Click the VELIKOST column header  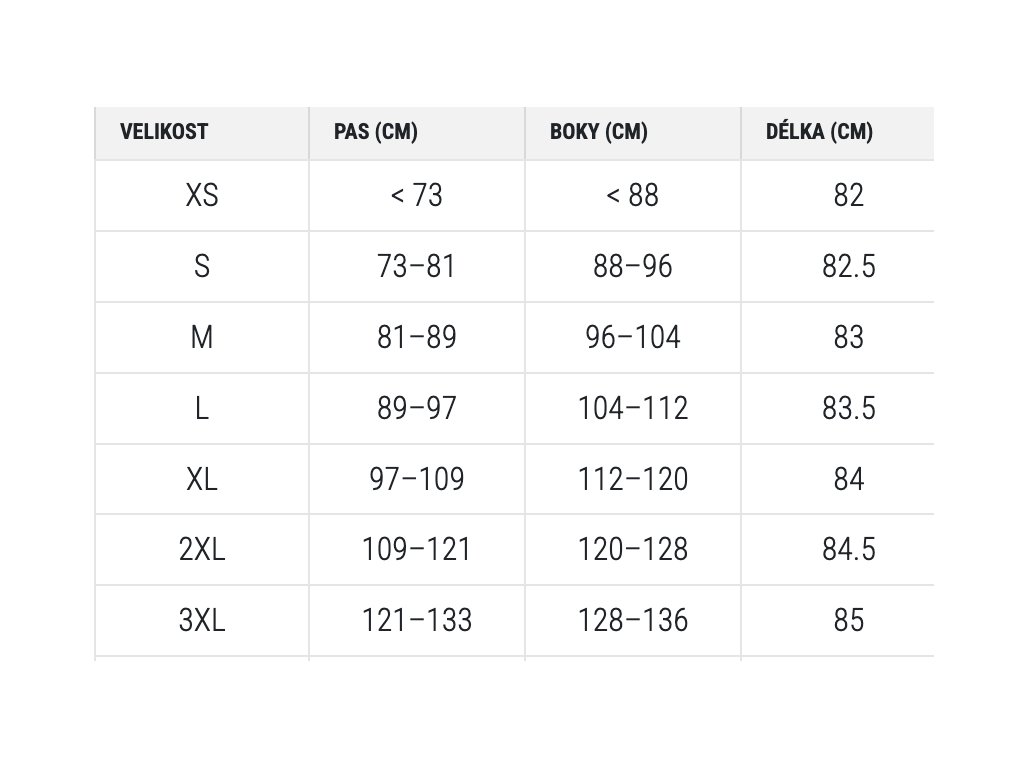164,132
